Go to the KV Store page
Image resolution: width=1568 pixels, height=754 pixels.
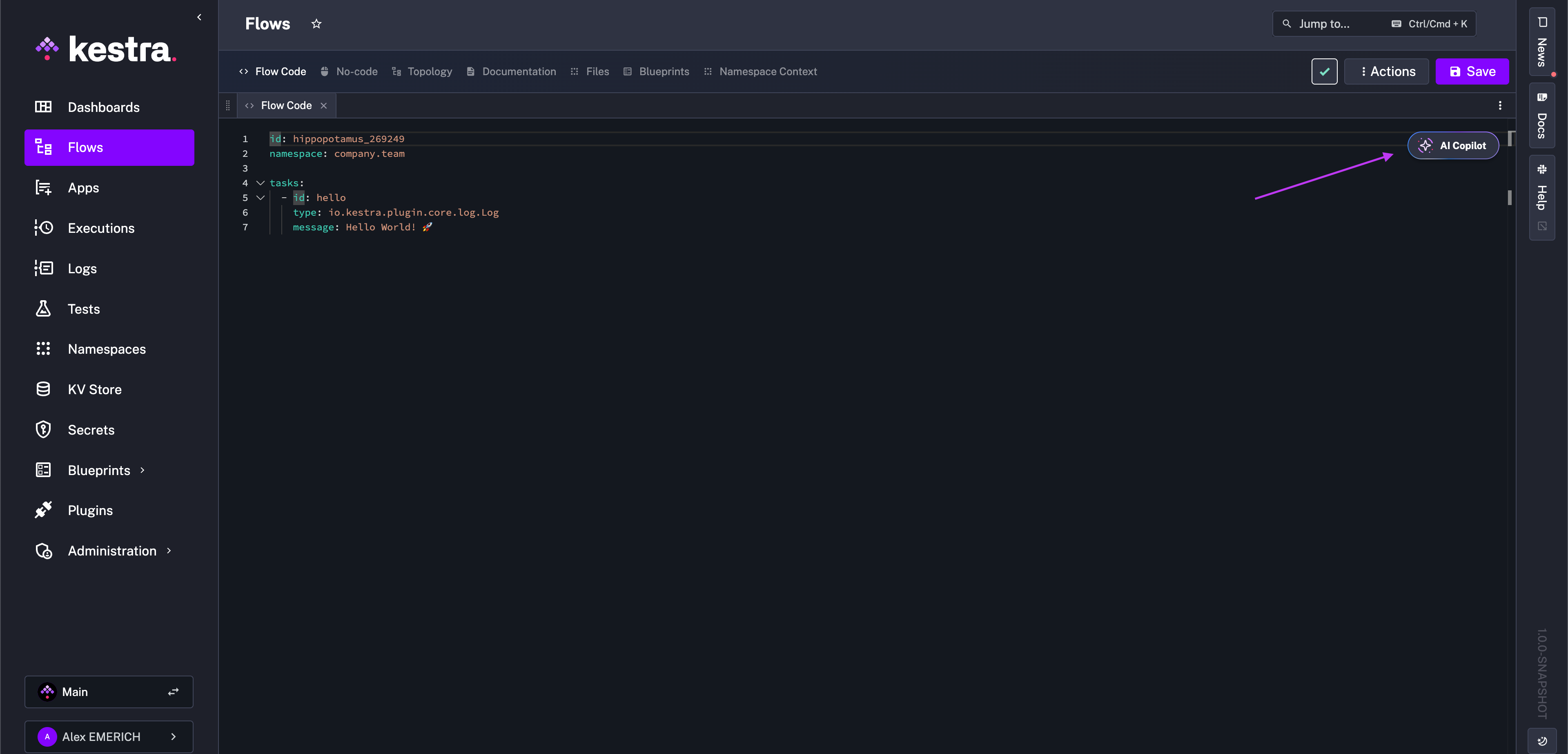(x=94, y=390)
